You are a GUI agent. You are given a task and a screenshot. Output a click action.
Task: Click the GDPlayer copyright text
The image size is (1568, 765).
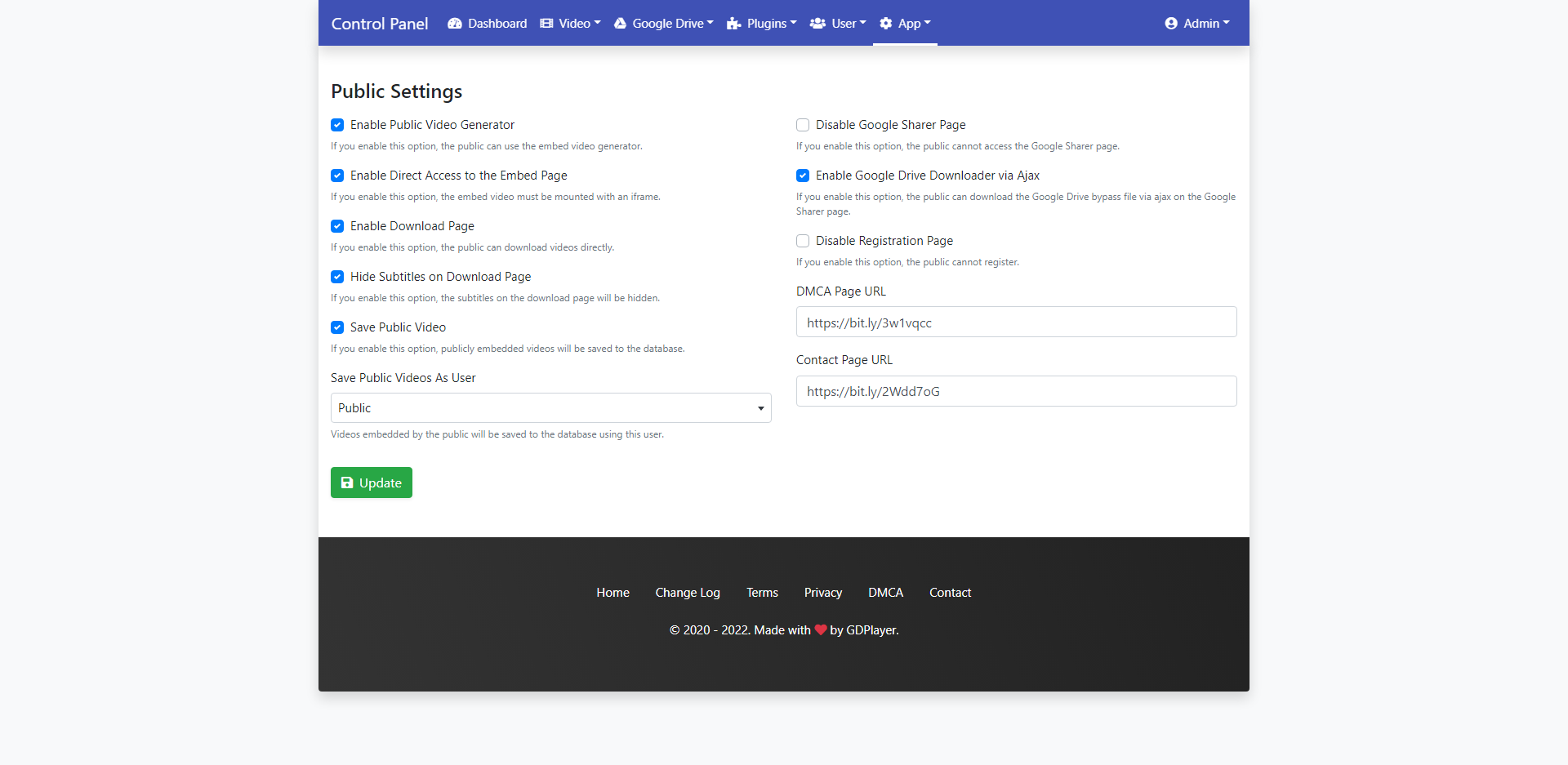pos(784,630)
